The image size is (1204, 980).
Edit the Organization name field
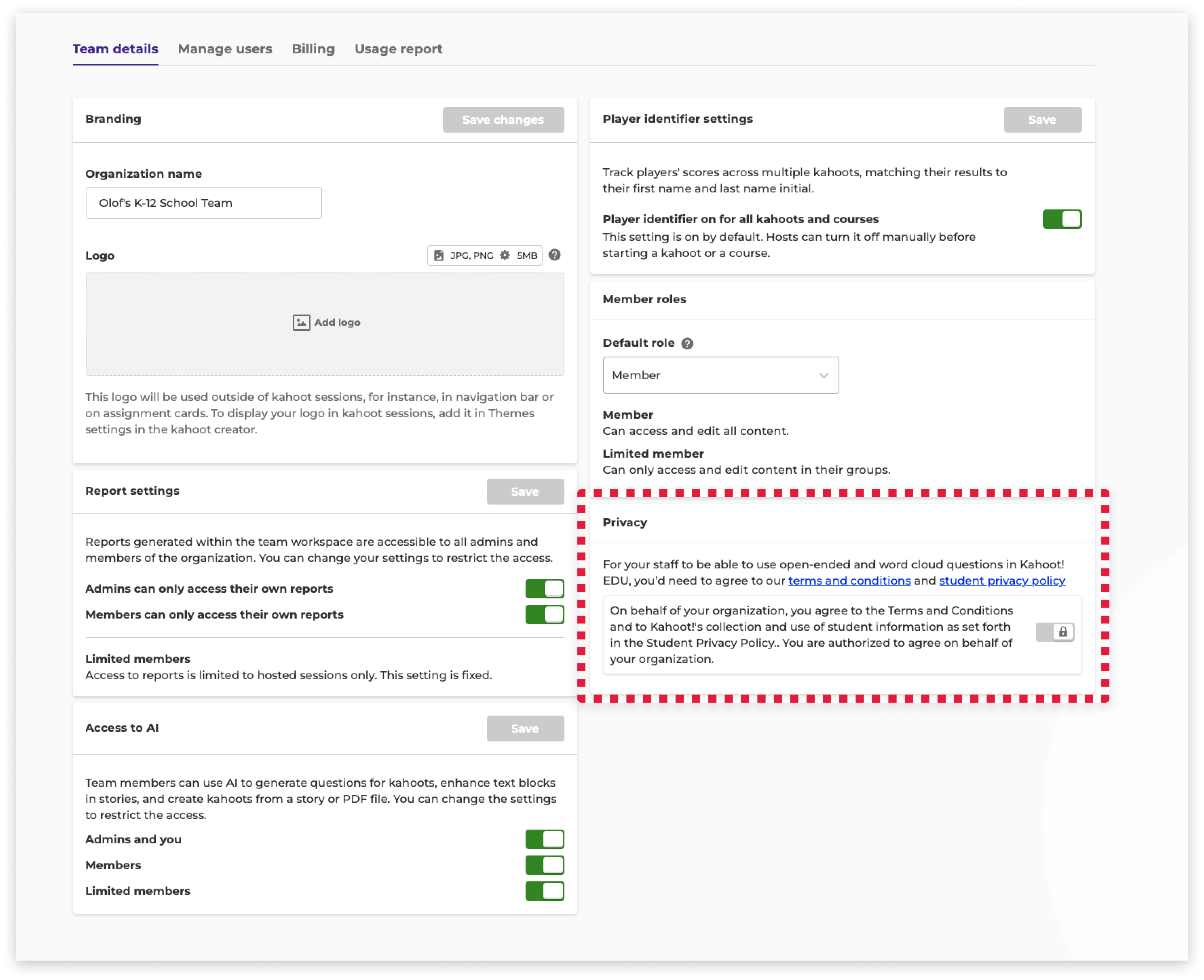(203, 203)
